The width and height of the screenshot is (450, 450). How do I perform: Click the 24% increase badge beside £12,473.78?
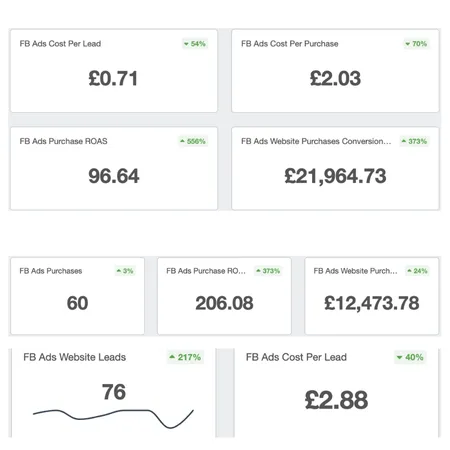click(x=417, y=271)
